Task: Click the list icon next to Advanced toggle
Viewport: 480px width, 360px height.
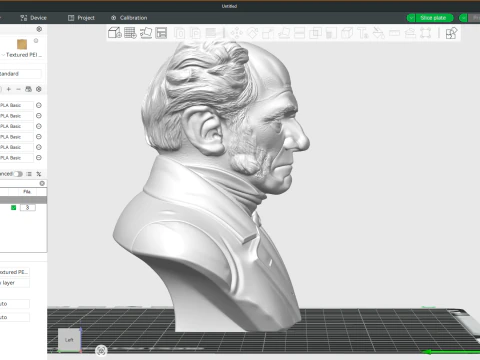Action: click(x=29, y=174)
